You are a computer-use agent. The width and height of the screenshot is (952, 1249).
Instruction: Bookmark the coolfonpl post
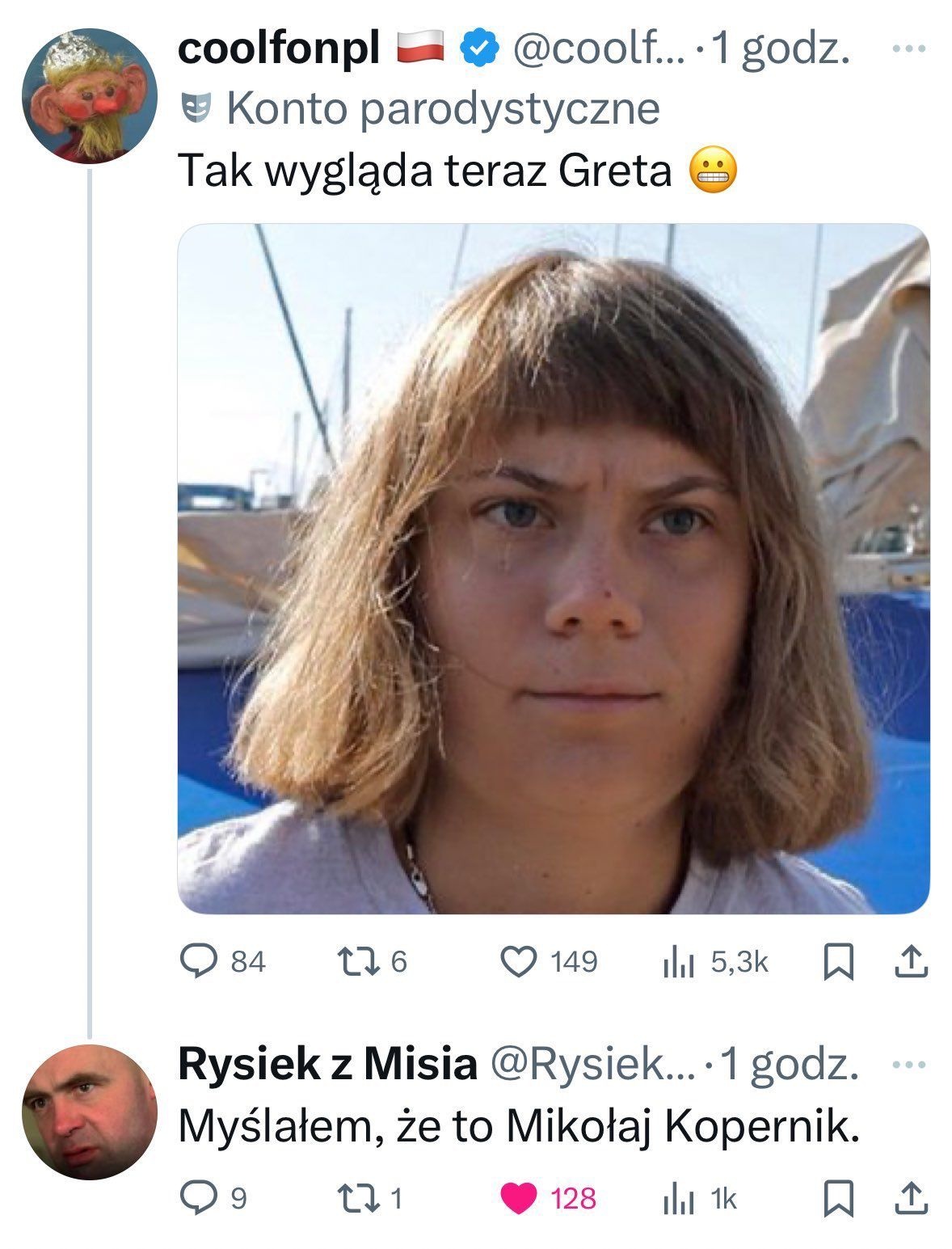[x=838, y=961]
